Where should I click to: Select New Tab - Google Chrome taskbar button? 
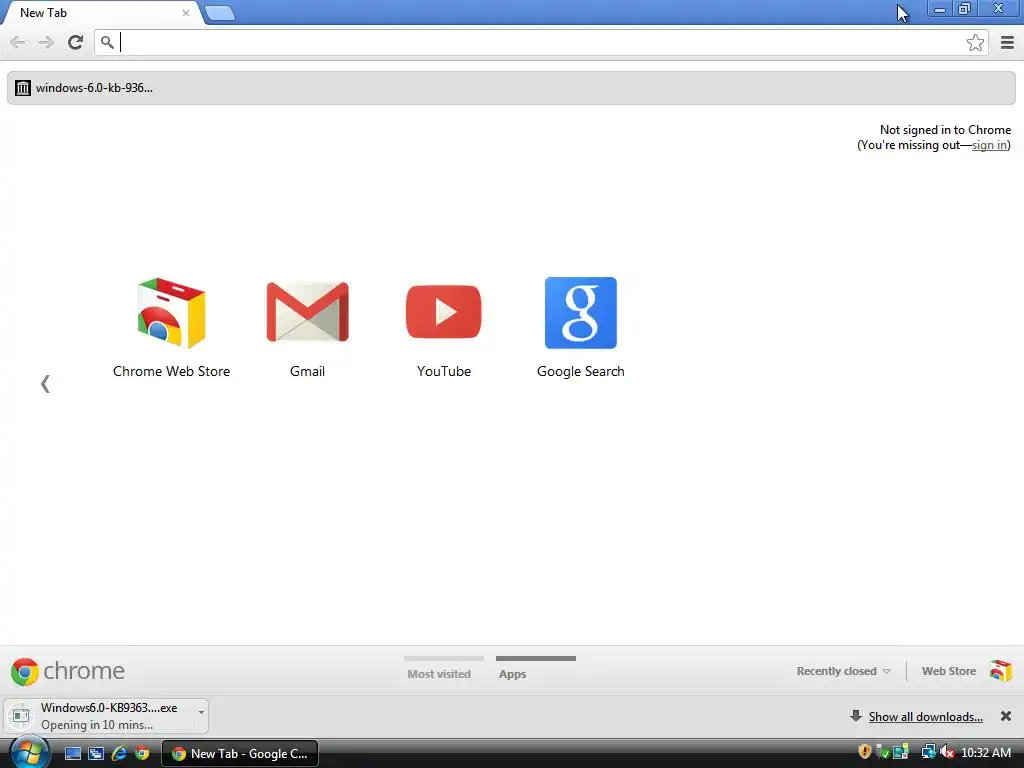[x=240, y=753]
